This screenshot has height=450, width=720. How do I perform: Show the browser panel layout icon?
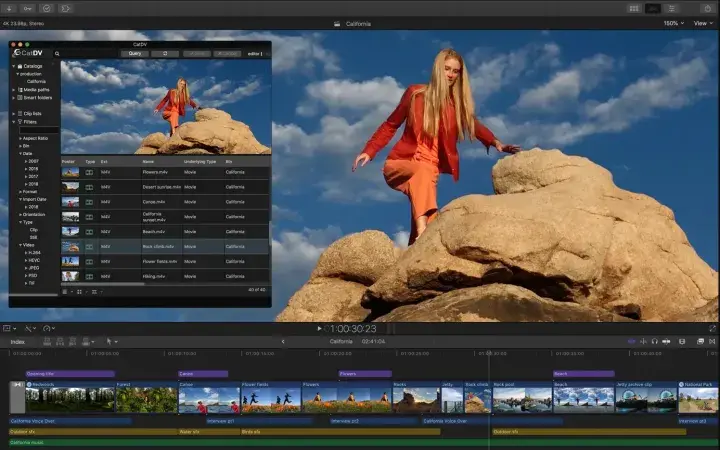pyautogui.click(x=633, y=8)
